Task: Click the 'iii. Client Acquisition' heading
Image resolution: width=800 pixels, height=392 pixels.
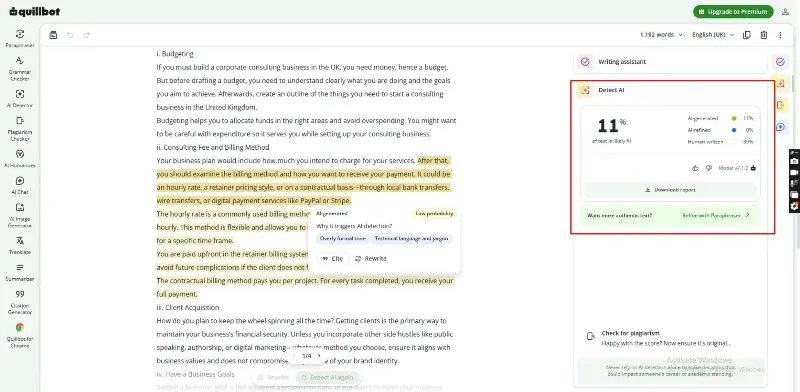Action: (188, 307)
